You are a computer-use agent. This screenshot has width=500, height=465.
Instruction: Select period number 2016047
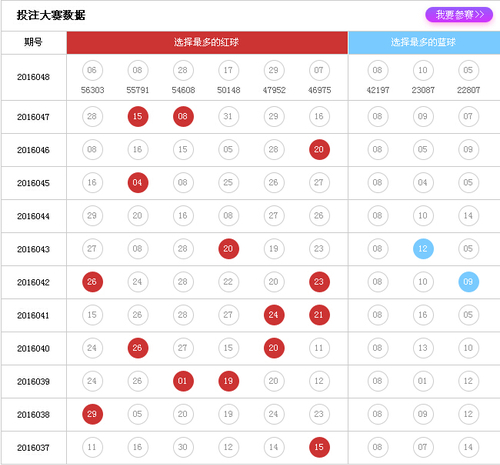coord(33,117)
